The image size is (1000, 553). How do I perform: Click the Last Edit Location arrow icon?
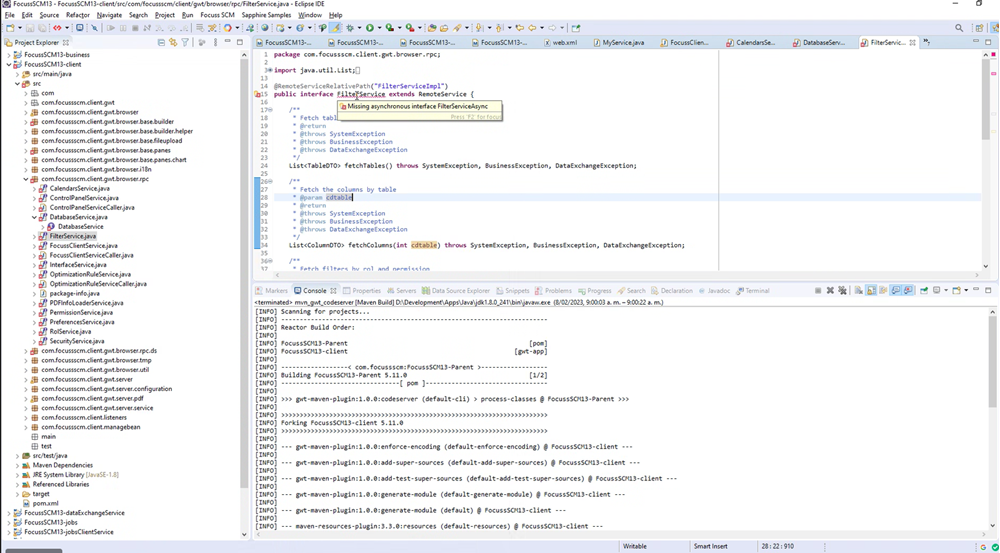pyautogui.click(x=519, y=28)
